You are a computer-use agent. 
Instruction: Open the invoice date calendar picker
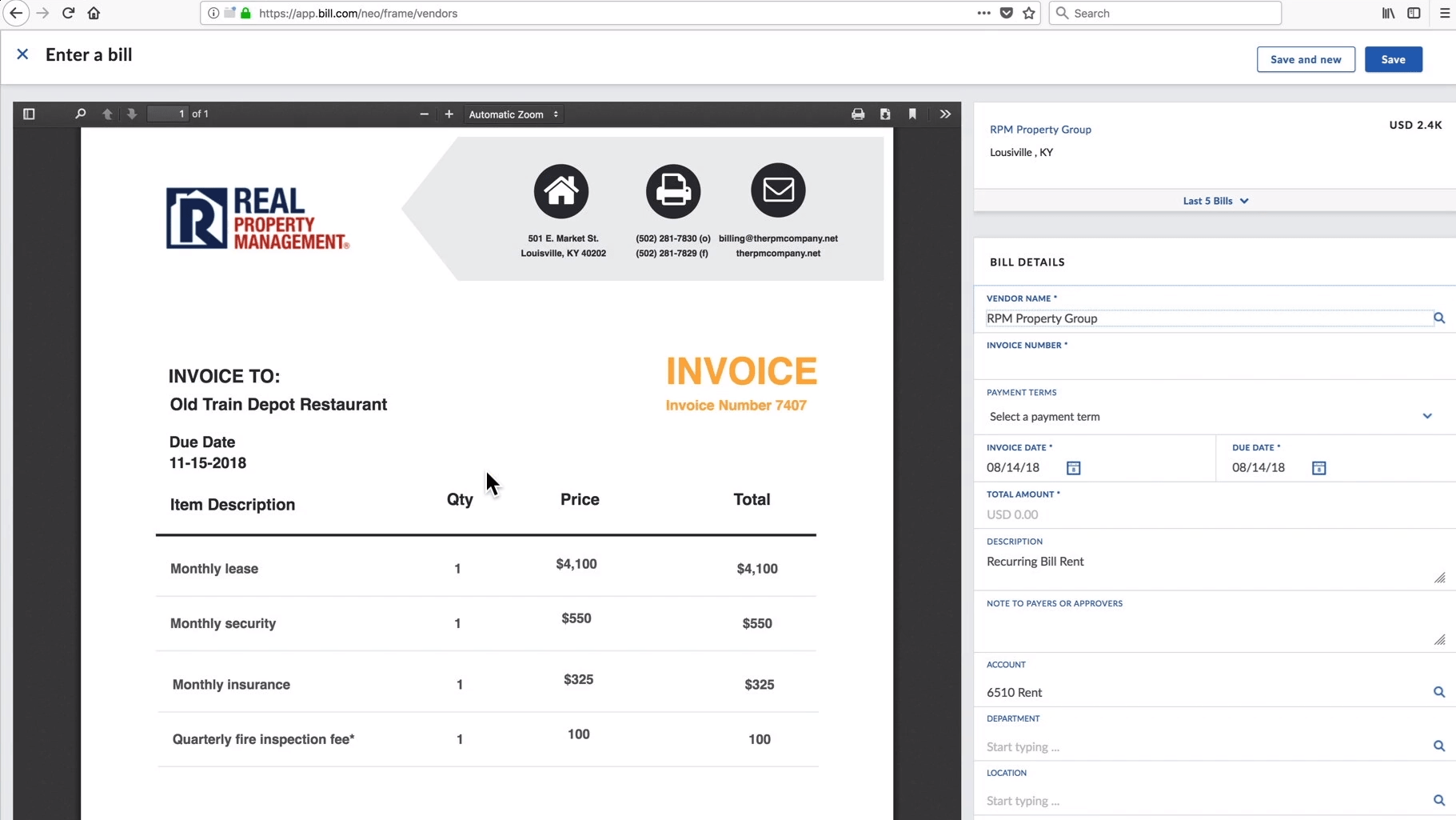coord(1073,468)
